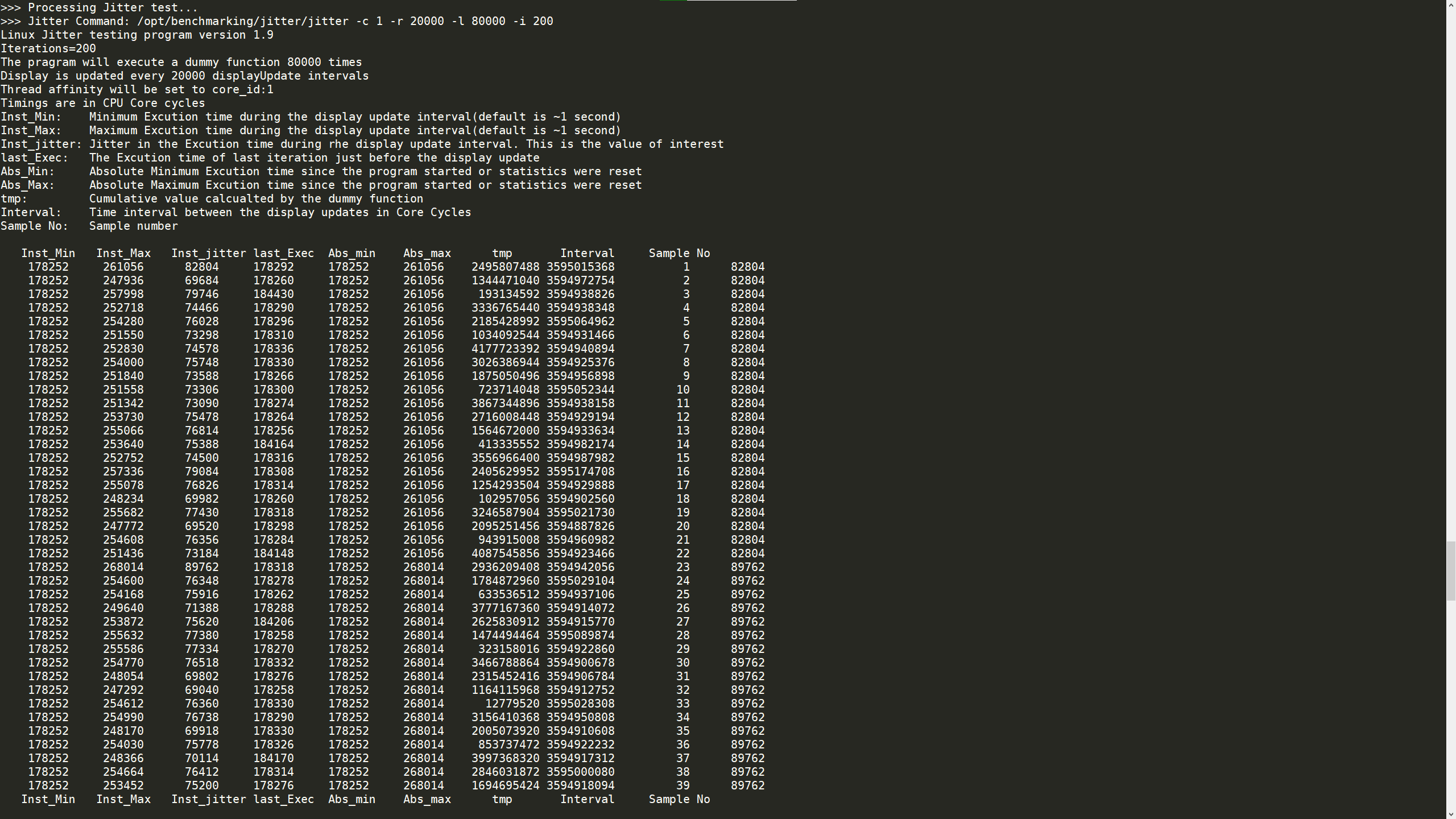Click the sample number 39
The height and width of the screenshot is (819, 1456).
[682, 785]
